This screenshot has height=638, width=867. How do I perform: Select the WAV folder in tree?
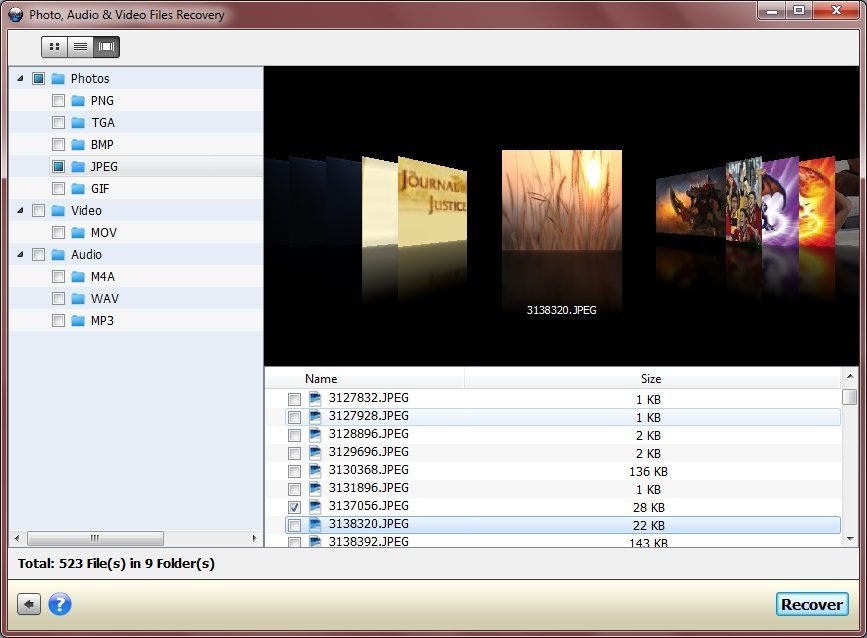pos(104,299)
